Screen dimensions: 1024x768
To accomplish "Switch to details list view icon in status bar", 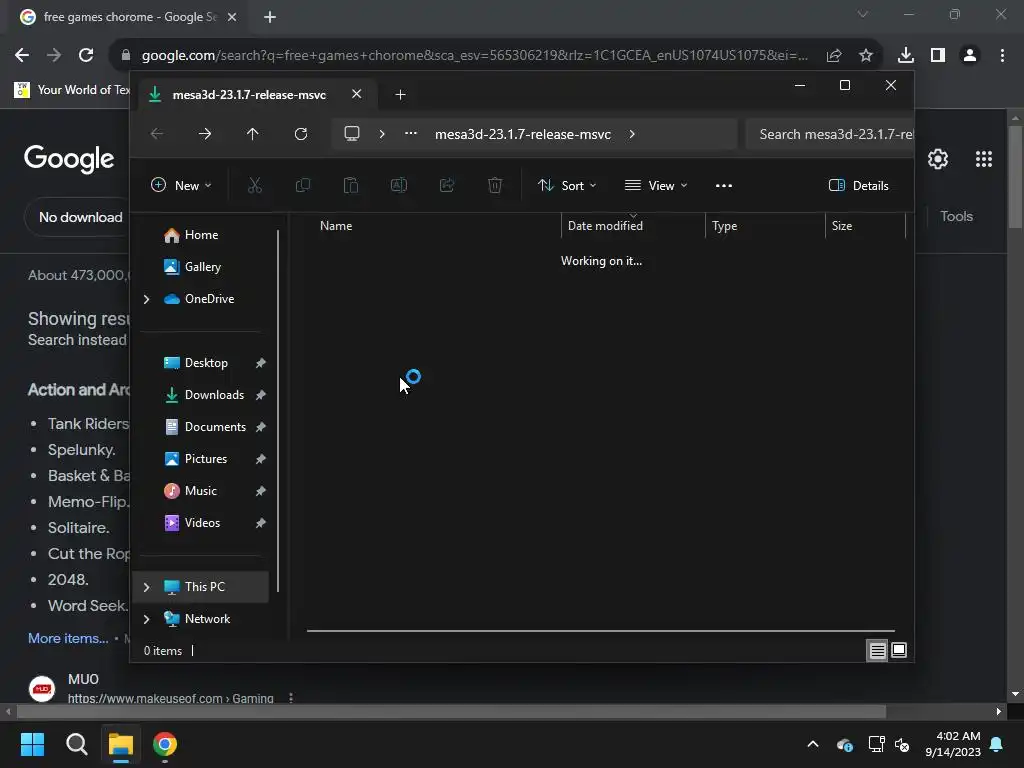I will click(x=877, y=650).
